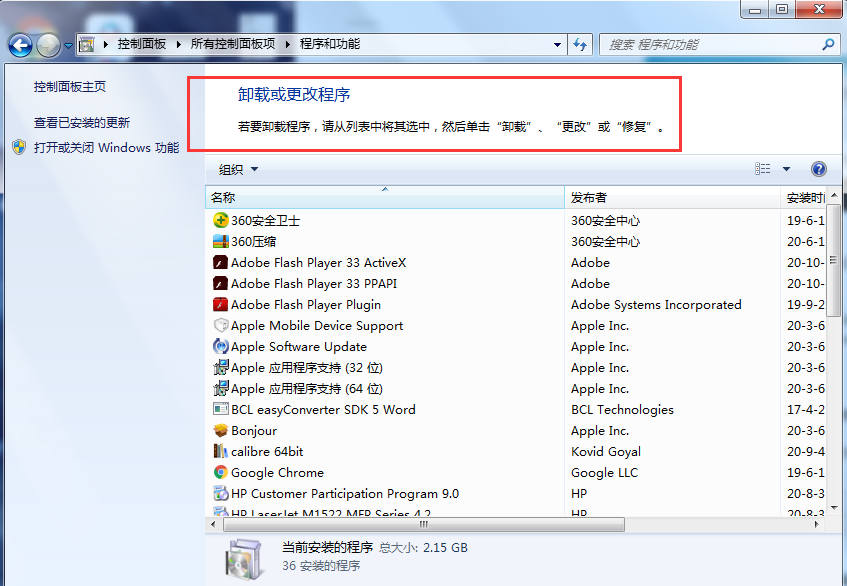Expand the arrow after 所有控制面板项 breadcrumb
Viewport: 847px width, 586px height.
[287, 44]
